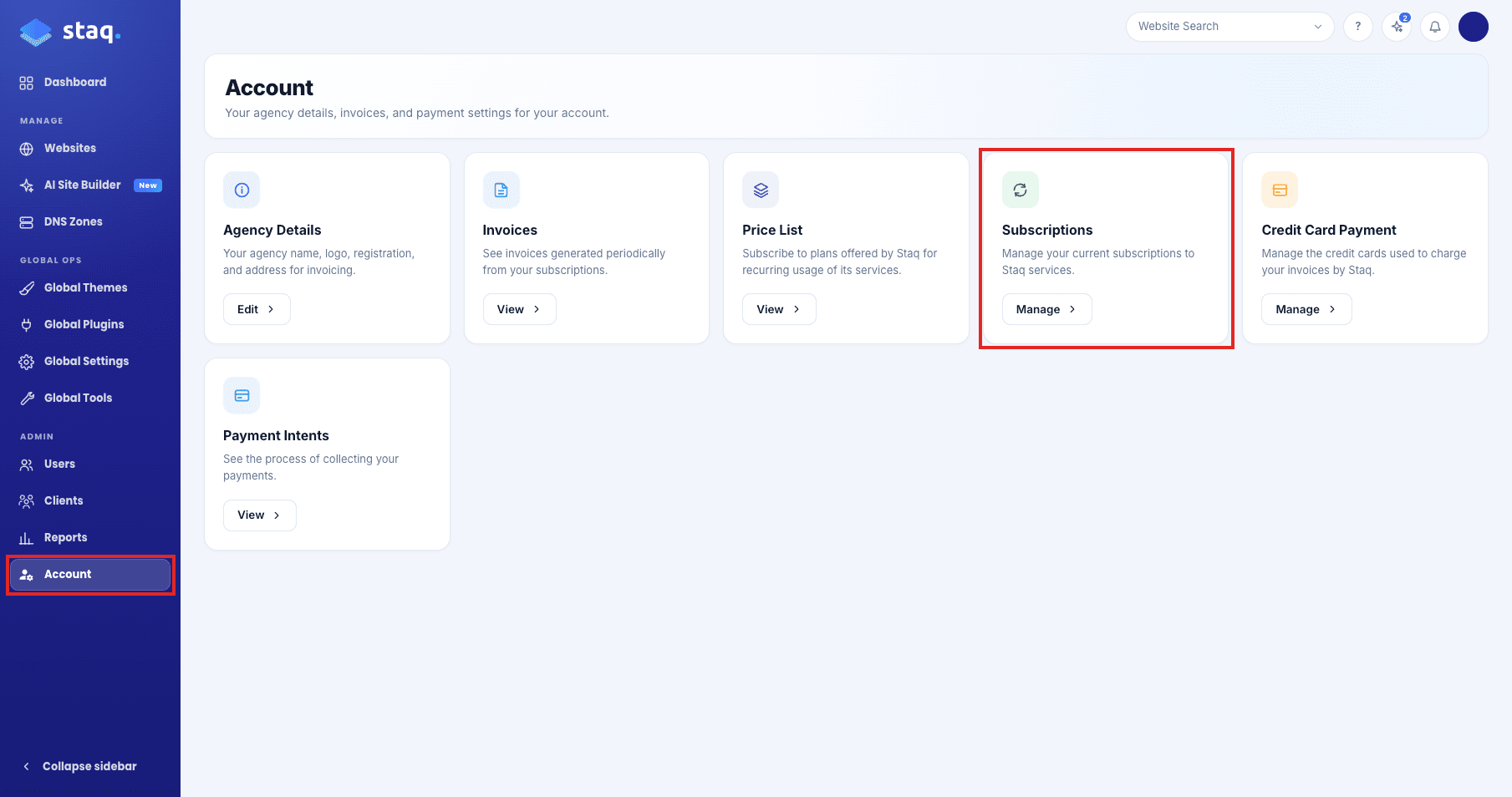
Task: Open Global Plugins in sidebar
Action: click(90, 324)
